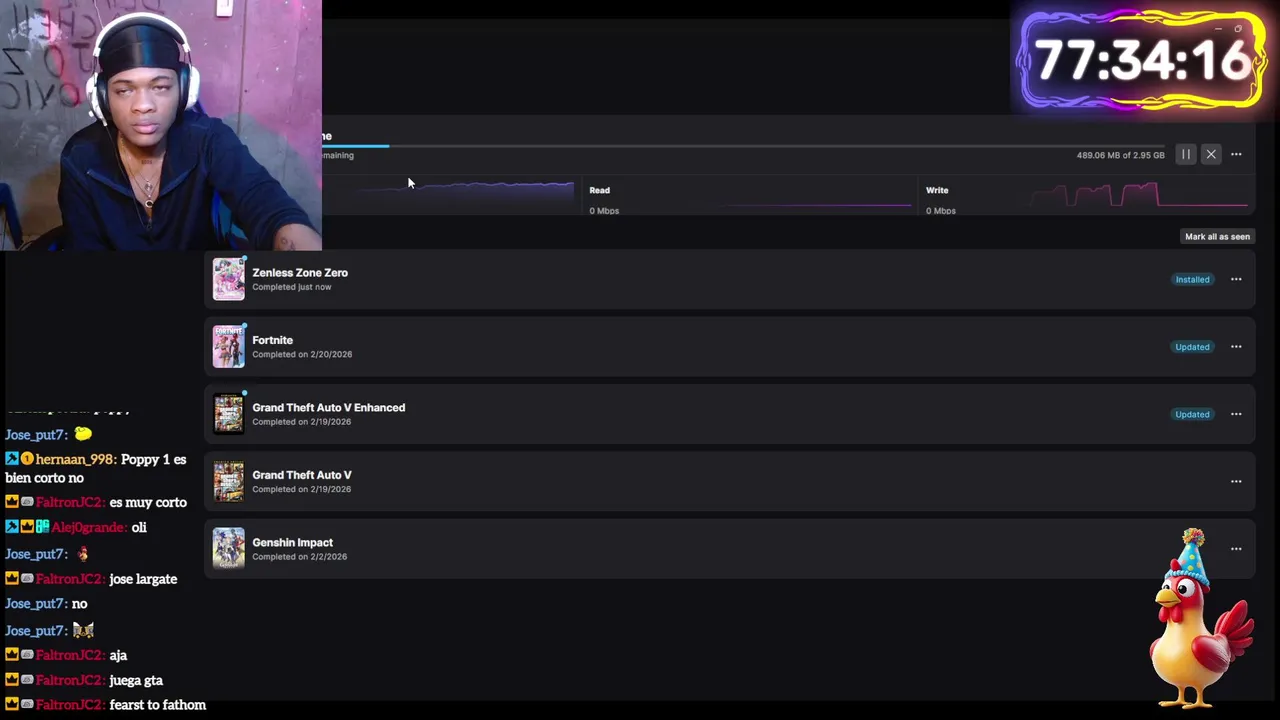Open Grand Theft Auto V Enhanced options menu

(1236, 414)
